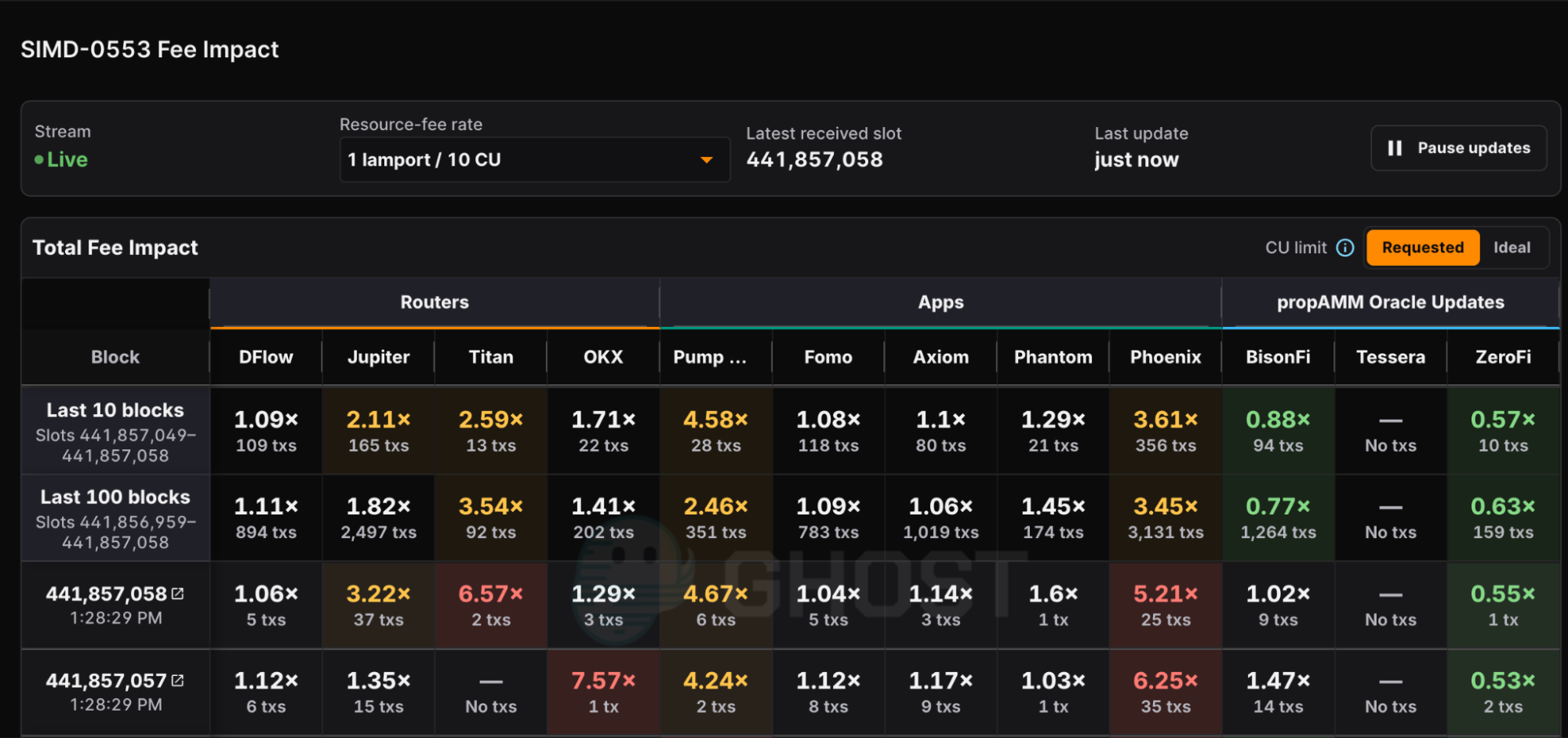Image resolution: width=1568 pixels, height=738 pixels.
Task: Click the DFlow column header
Action: coord(266,358)
